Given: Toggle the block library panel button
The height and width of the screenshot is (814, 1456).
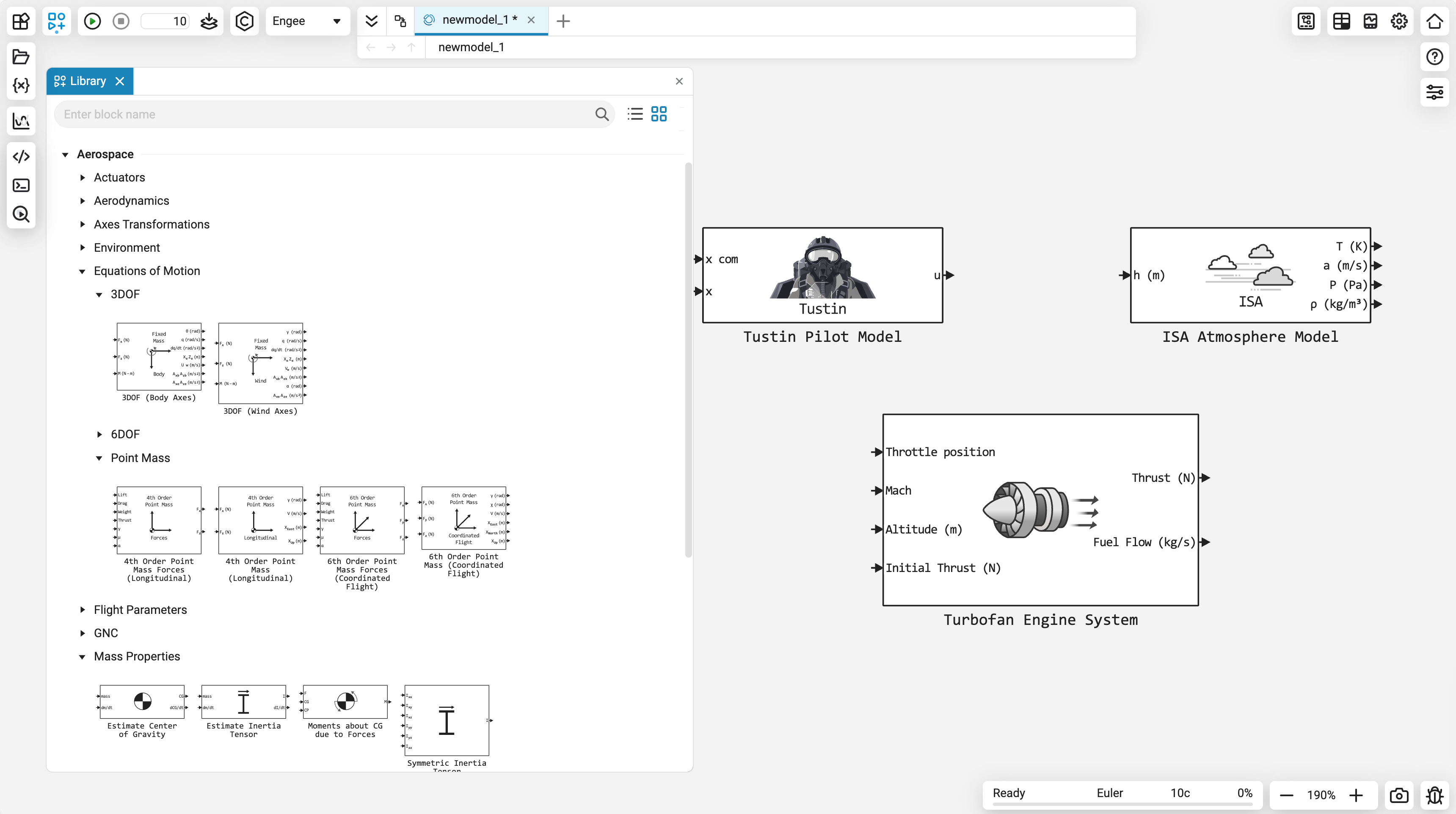Looking at the screenshot, I should tap(56, 22).
